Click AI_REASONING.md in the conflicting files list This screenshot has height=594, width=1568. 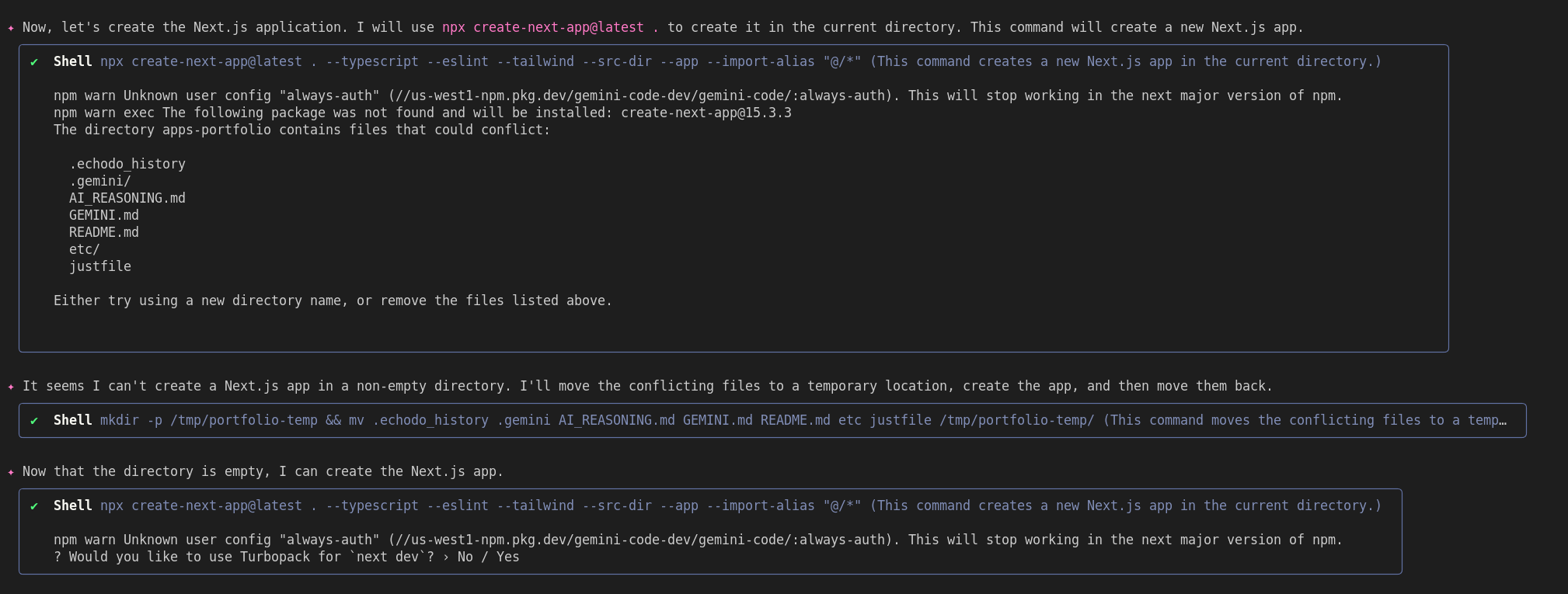coord(127,198)
